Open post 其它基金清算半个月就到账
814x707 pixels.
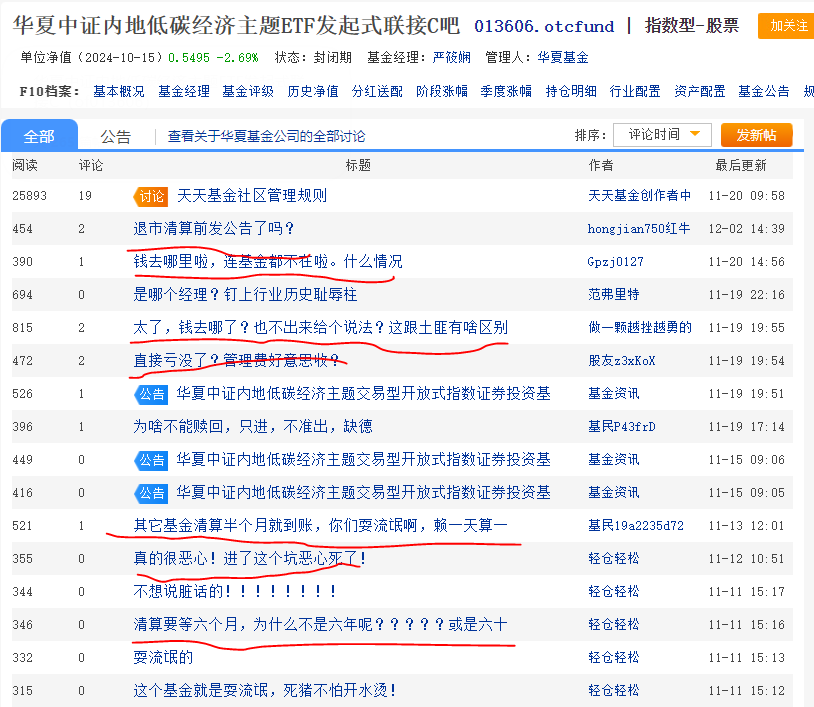pos(320,526)
